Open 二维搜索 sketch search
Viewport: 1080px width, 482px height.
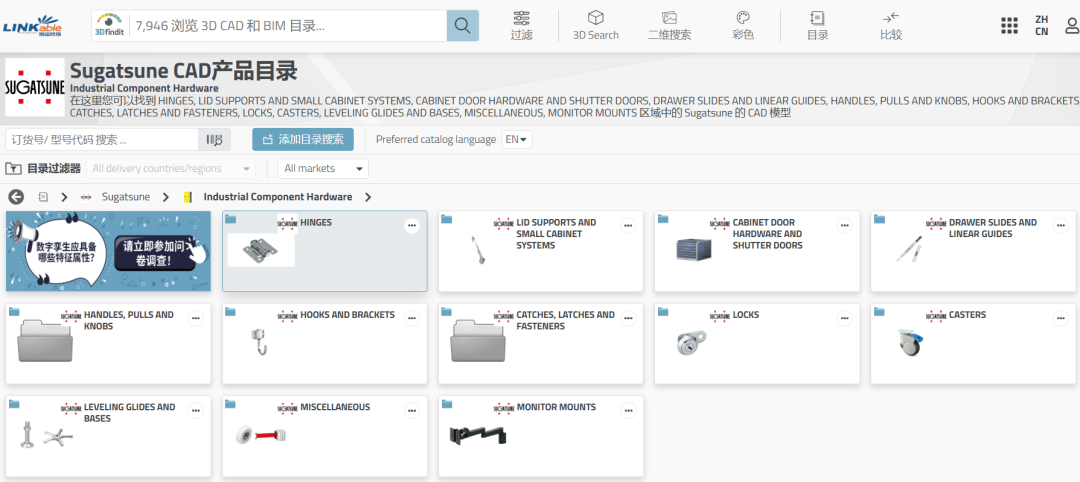coord(669,25)
